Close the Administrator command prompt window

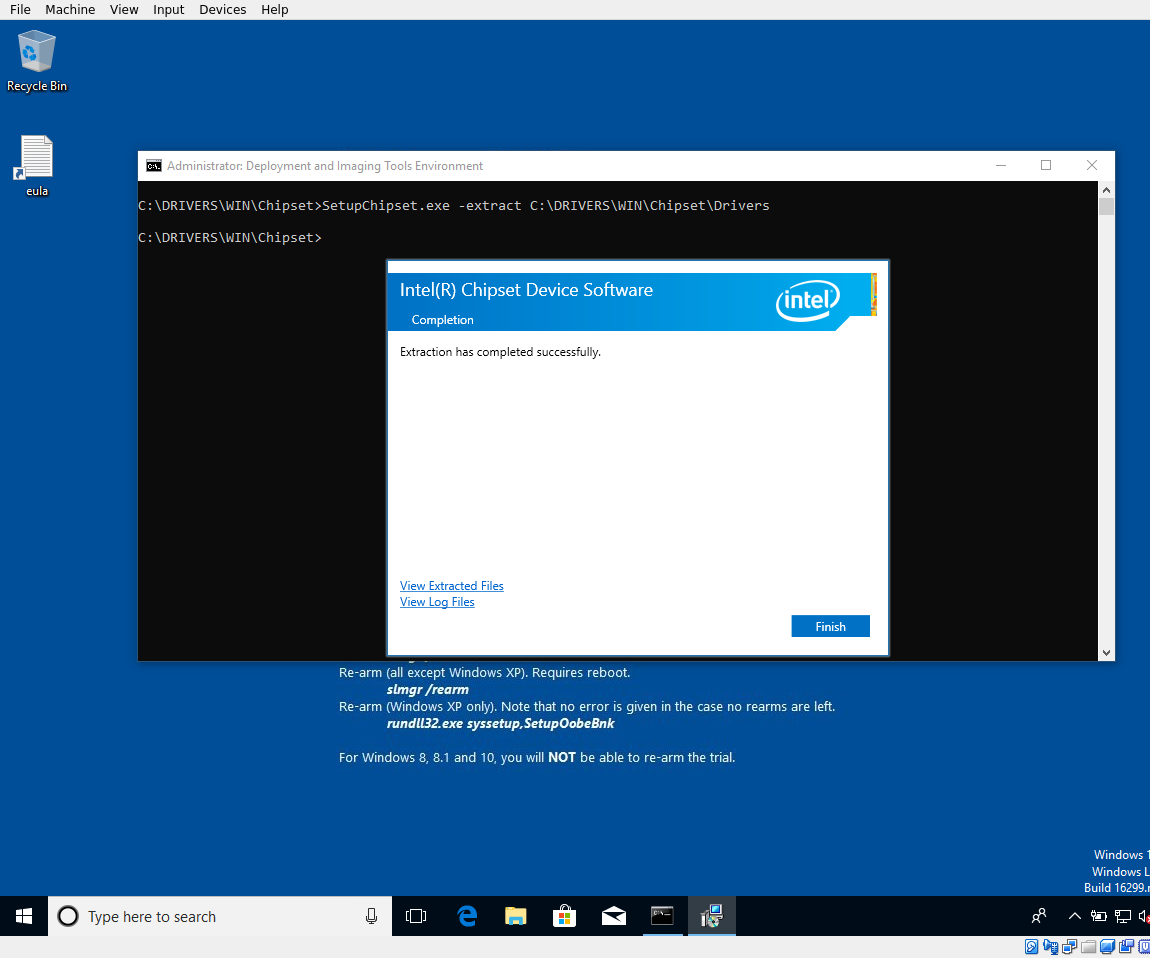(1091, 166)
